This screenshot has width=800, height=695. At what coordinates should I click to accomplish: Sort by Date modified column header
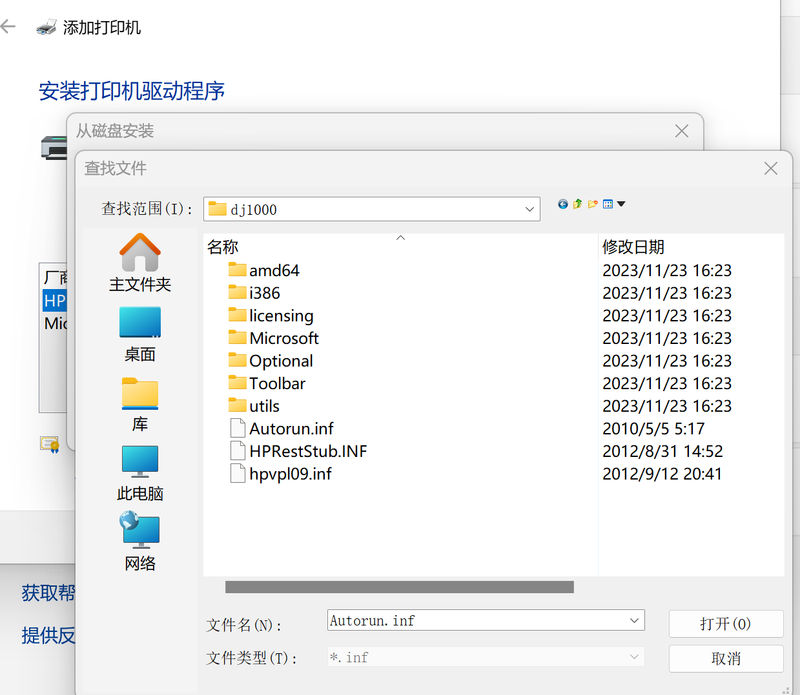point(633,246)
